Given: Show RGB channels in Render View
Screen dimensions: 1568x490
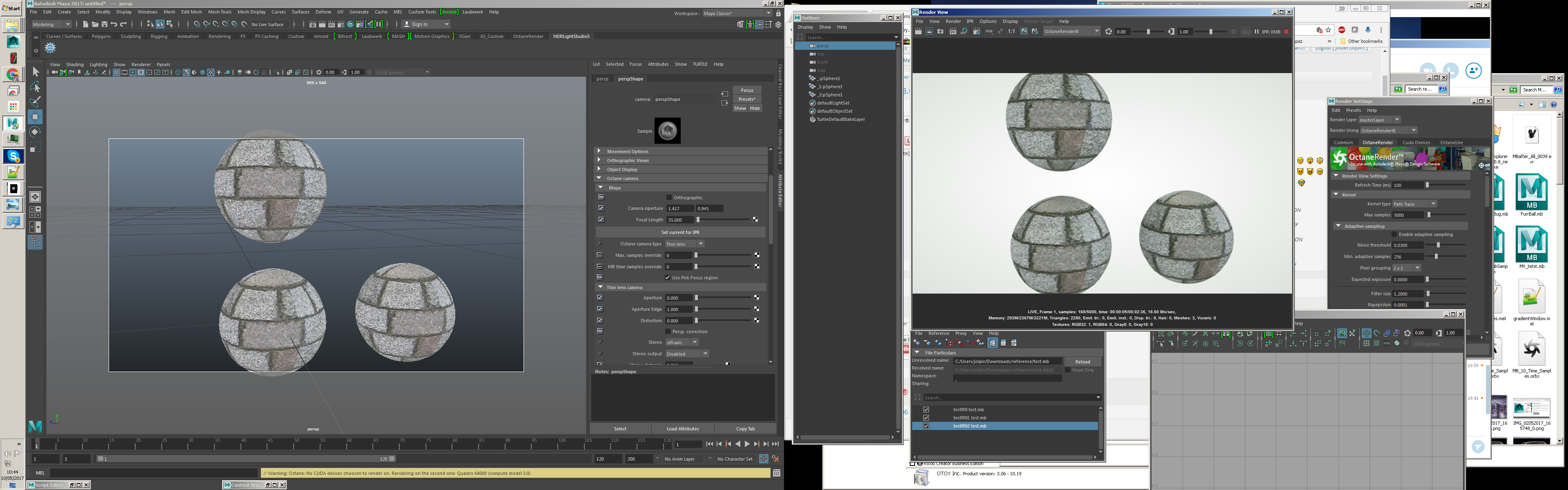Looking at the screenshot, I should (x=989, y=32).
